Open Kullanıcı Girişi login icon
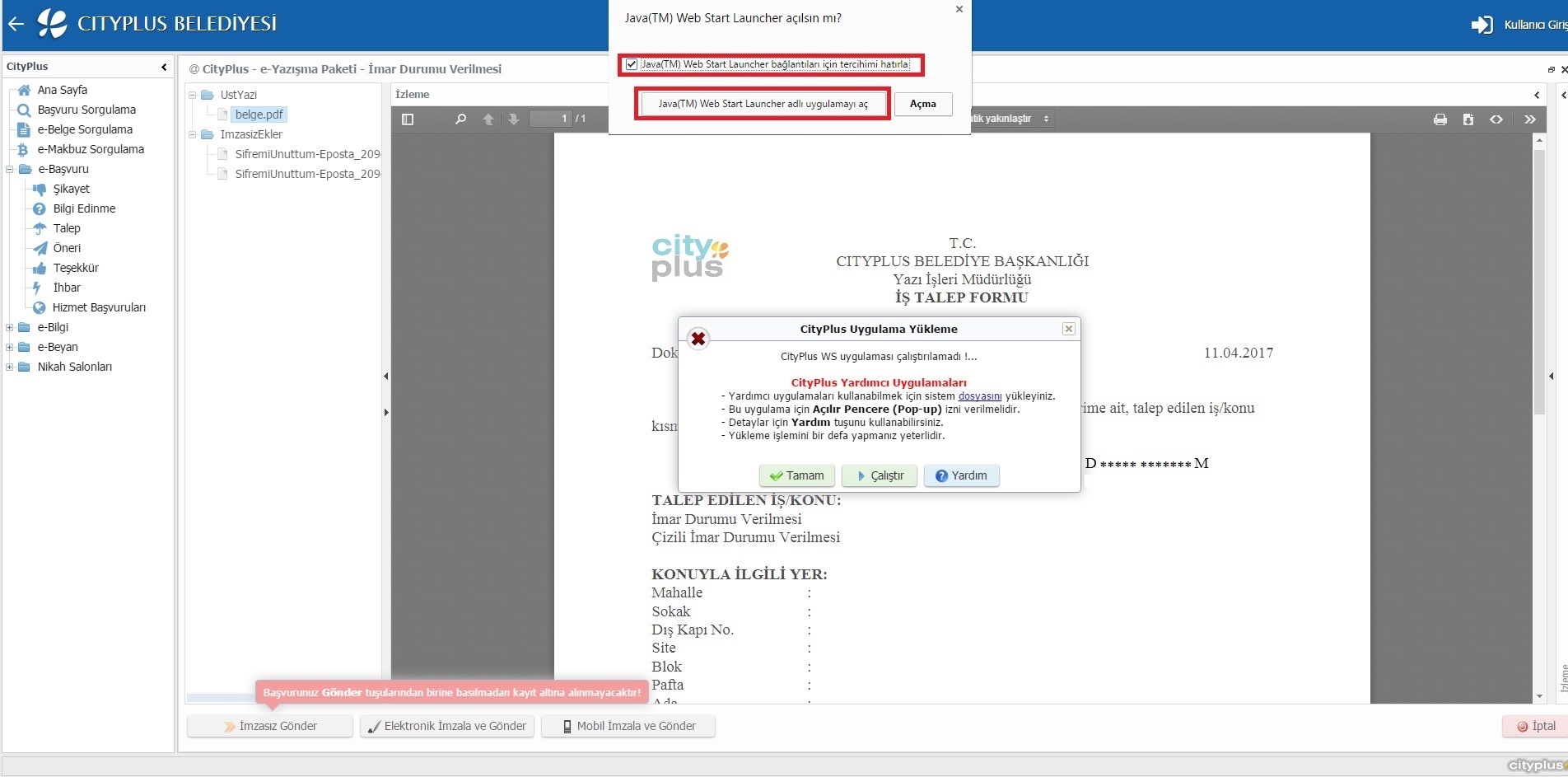The width and height of the screenshot is (1568, 777). (1482, 25)
